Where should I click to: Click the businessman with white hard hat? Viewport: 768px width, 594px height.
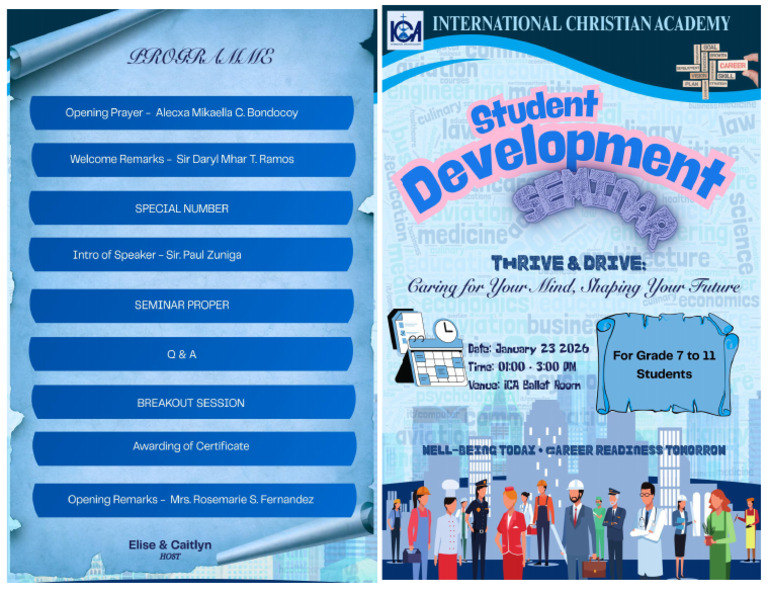(x=578, y=528)
